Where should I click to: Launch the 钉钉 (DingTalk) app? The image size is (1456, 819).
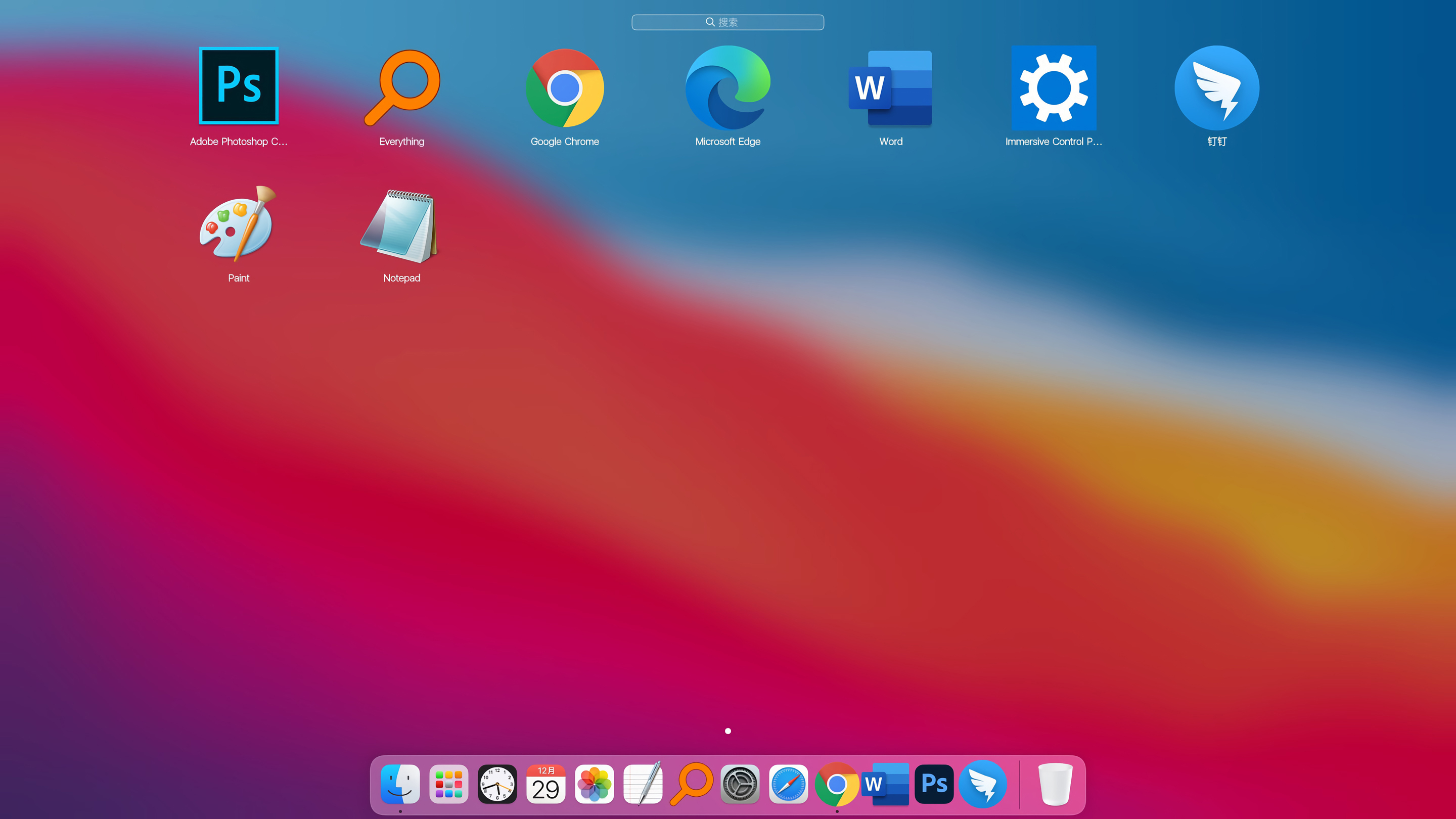(1216, 87)
